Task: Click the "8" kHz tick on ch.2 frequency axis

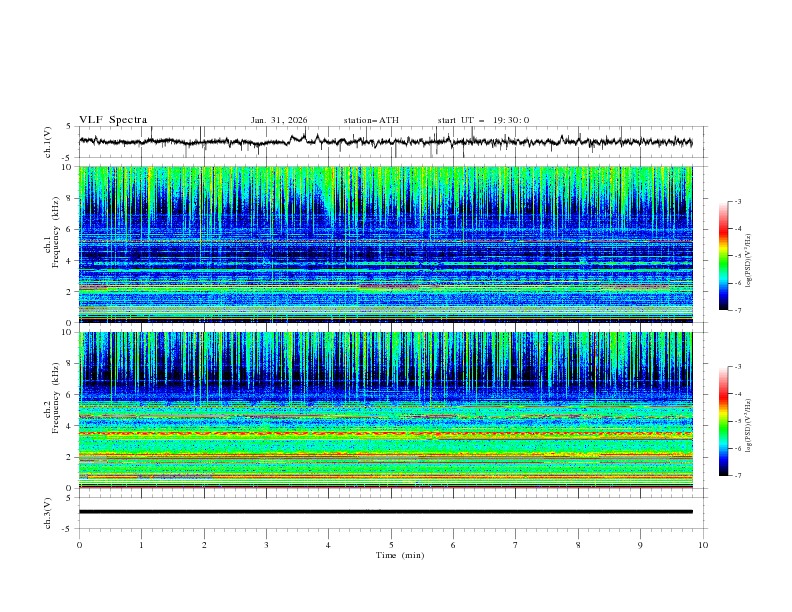Action: click(x=71, y=364)
